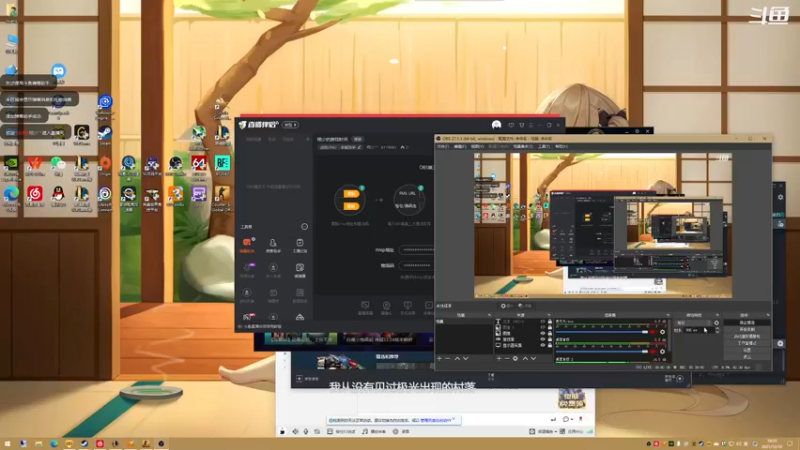Open the QQ penguin desktop shortcut
This screenshot has width=800, height=450.
58,194
